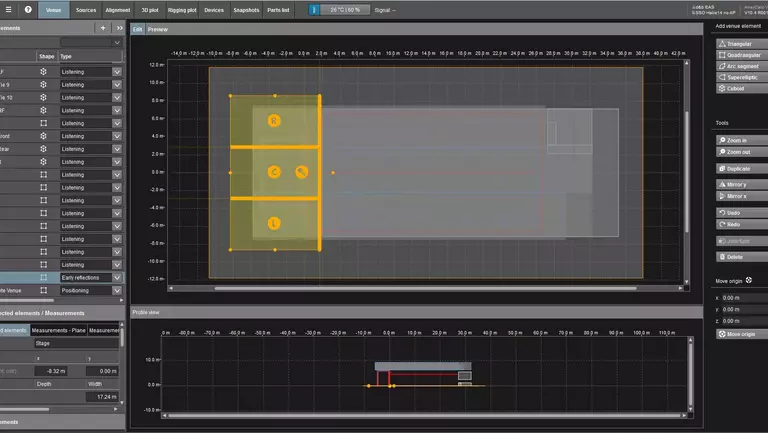Click the help question mark icon
The width and height of the screenshot is (768, 433).
(x=28, y=9)
